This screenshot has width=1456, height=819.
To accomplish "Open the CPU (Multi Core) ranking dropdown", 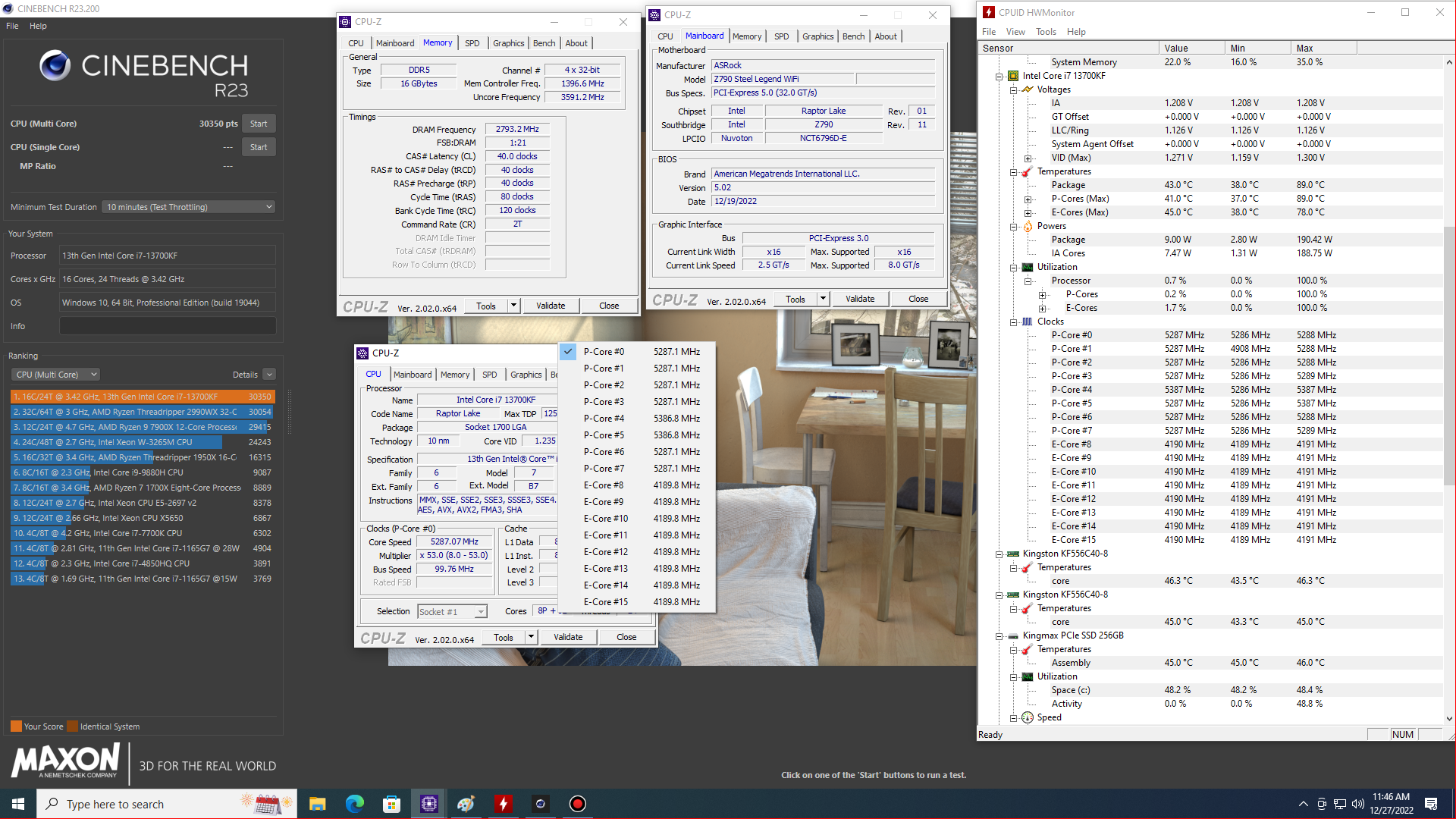I will tap(56, 375).
